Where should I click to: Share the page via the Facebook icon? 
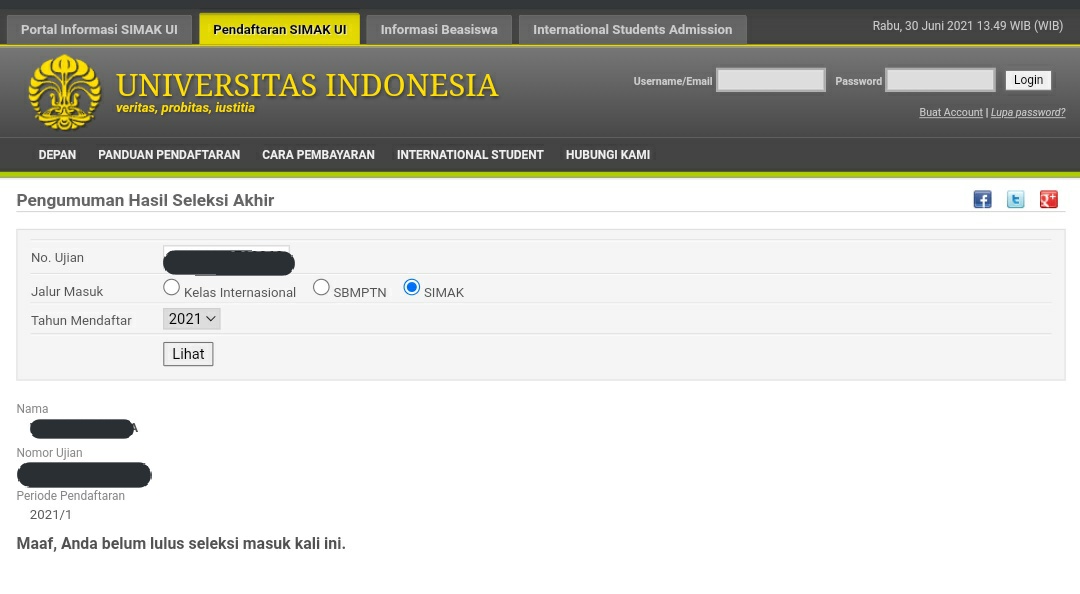tap(982, 199)
